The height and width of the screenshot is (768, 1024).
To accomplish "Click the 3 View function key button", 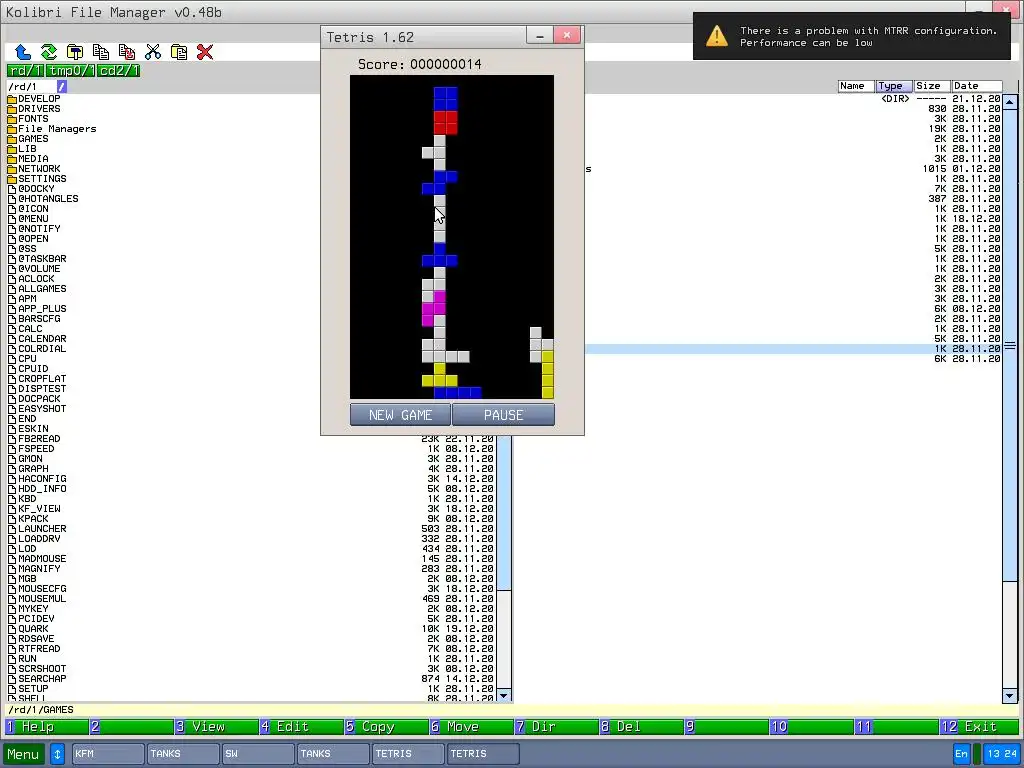I will point(217,727).
